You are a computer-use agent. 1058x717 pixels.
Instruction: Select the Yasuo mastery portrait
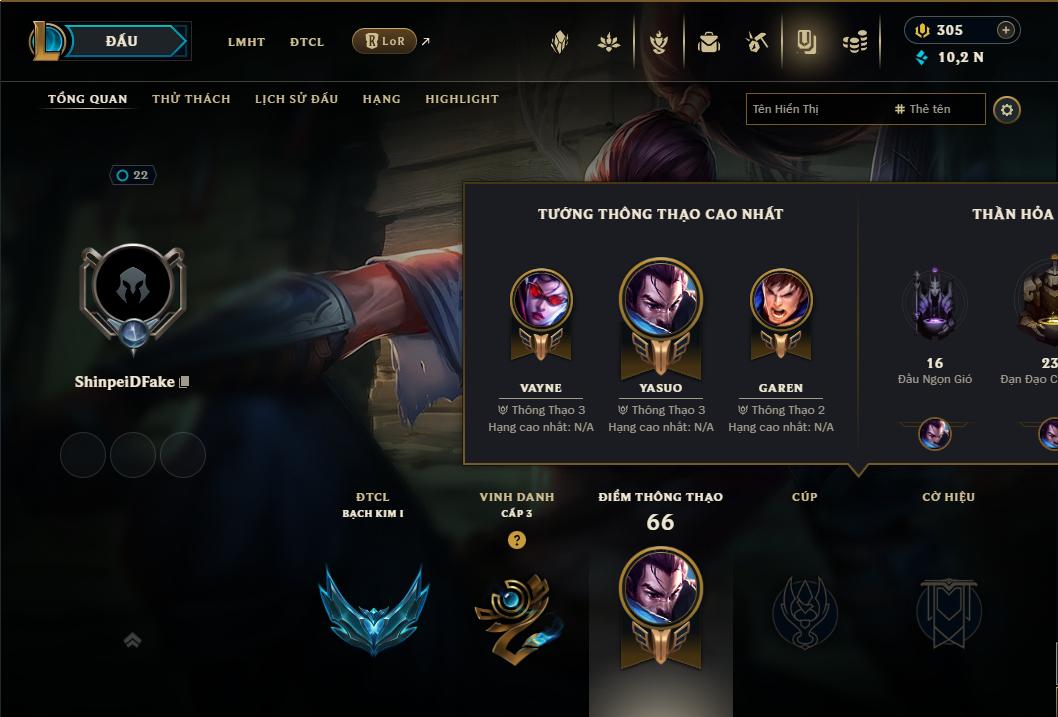(661, 299)
